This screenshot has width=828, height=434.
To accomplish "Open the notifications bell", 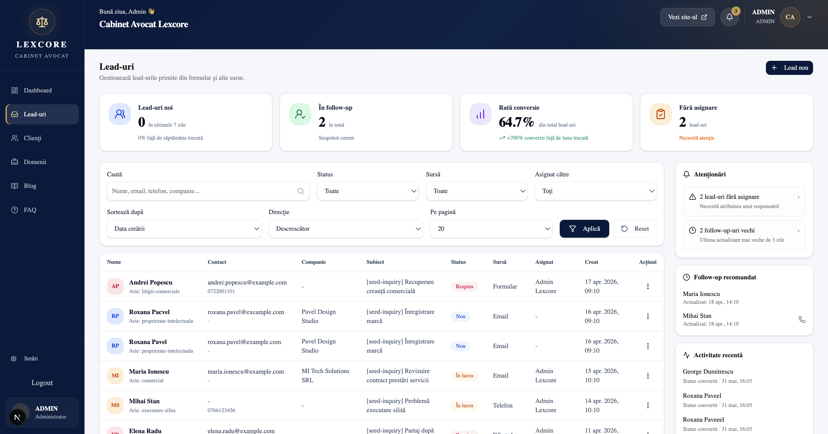I will pyautogui.click(x=729, y=17).
